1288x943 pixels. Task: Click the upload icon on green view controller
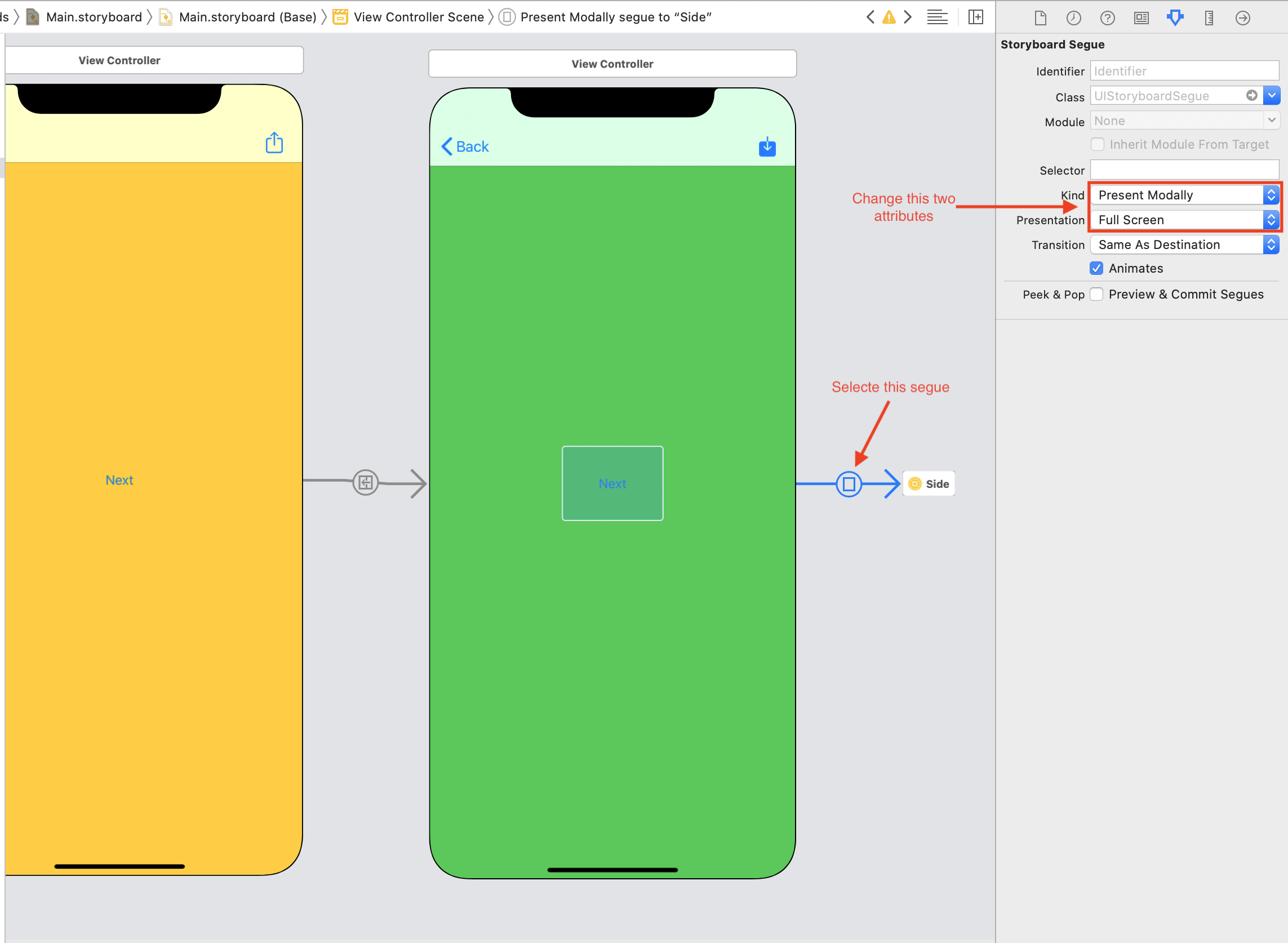click(x=767, y=147)
